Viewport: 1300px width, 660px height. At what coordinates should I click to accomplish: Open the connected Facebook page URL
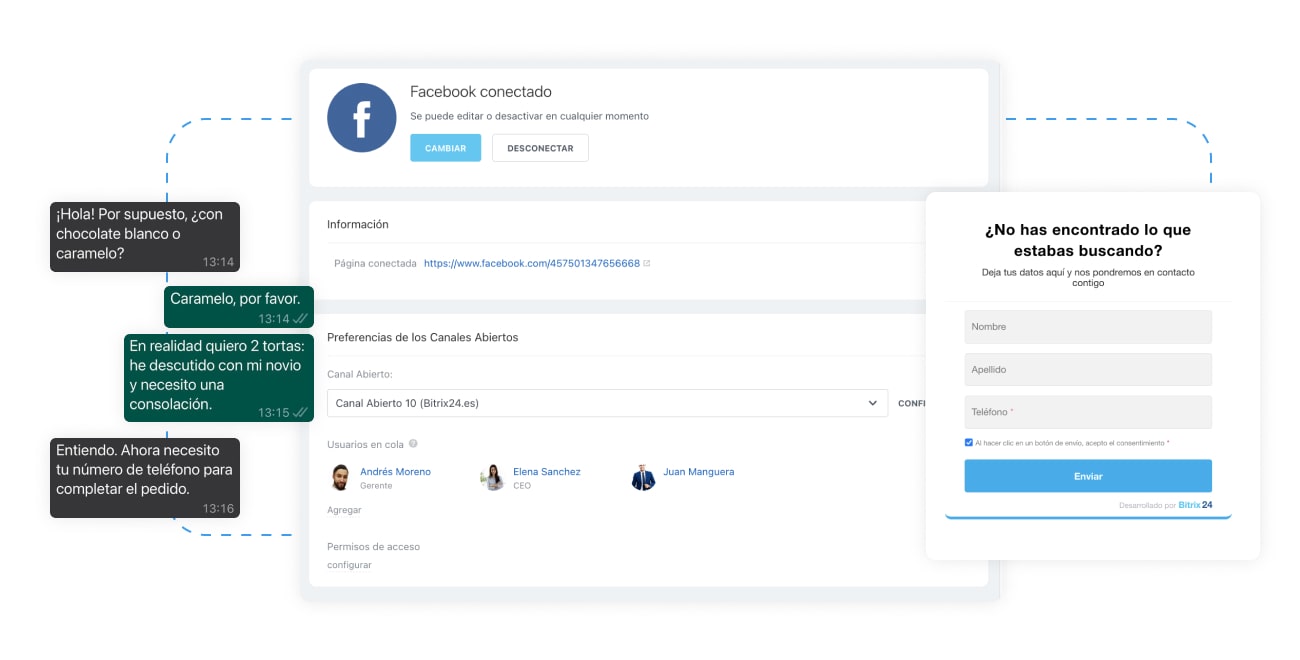[531, 263]
